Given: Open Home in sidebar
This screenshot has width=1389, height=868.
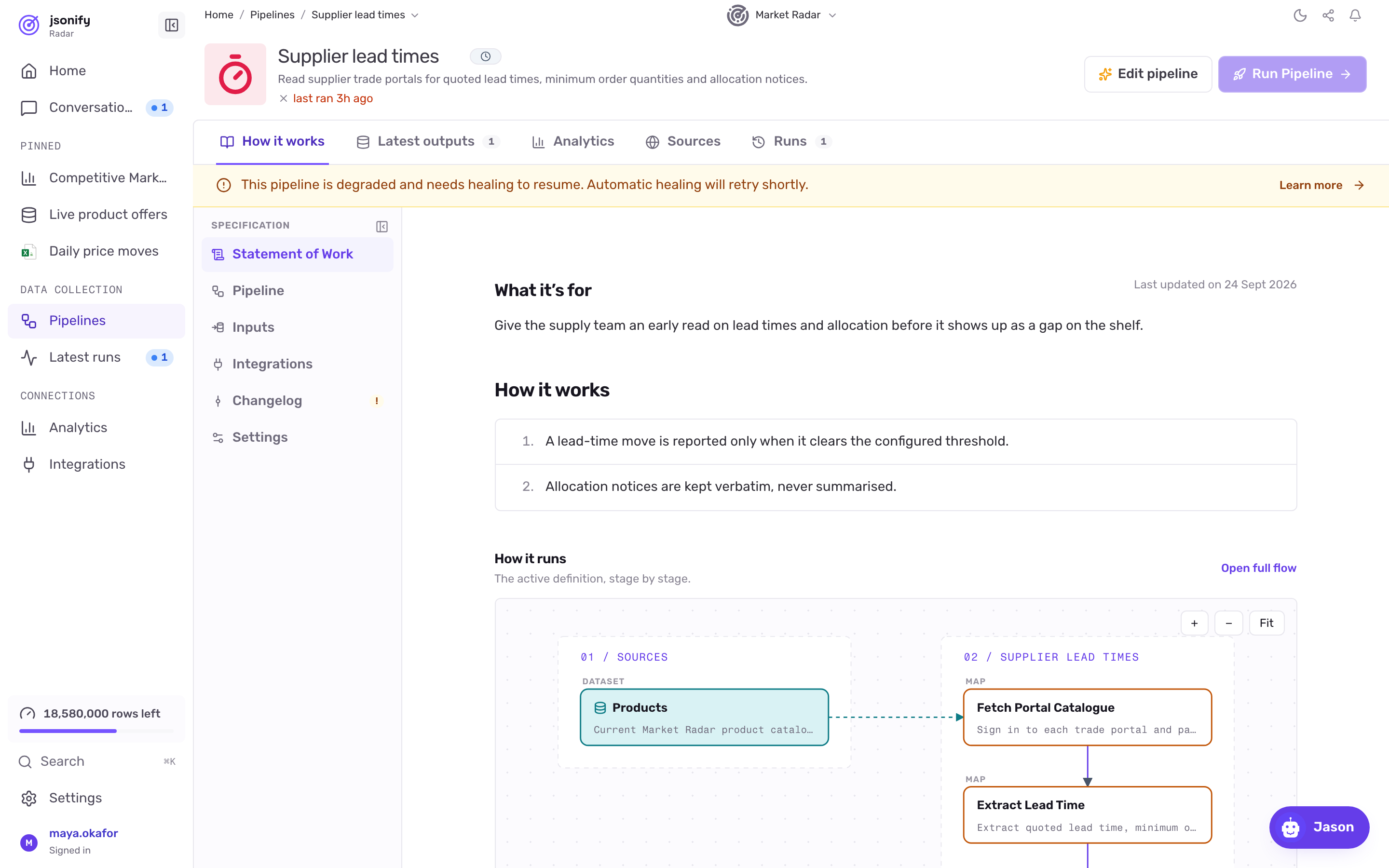Looking at the screenshot, I should point(96,70).
